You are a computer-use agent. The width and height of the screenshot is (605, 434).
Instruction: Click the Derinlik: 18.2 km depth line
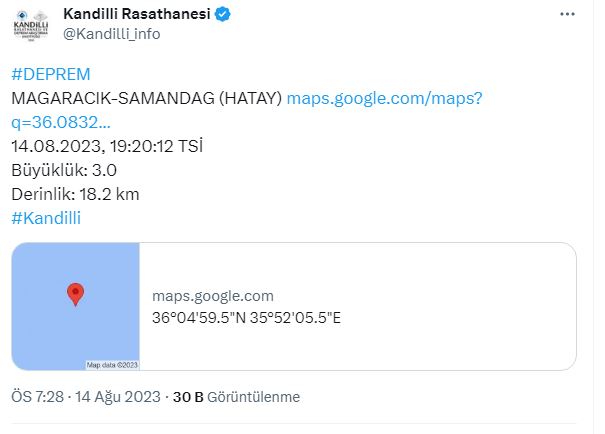76,194
